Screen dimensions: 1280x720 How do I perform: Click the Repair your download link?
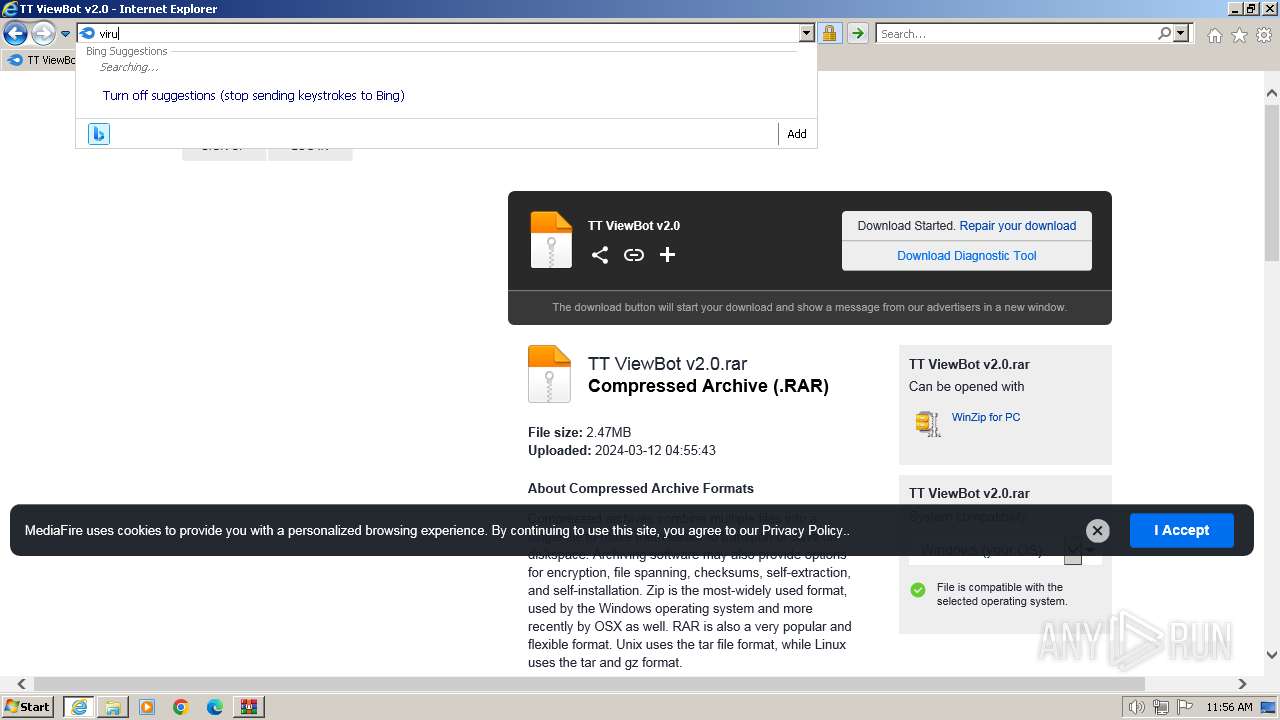click(x=1018, y=226)
